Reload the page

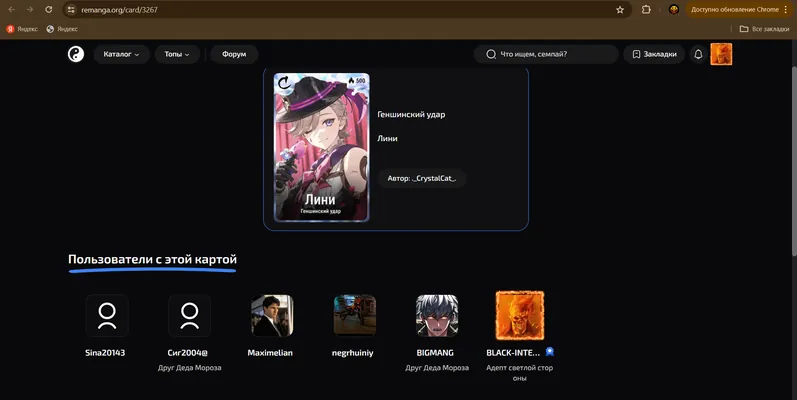[x=48, y=10]
